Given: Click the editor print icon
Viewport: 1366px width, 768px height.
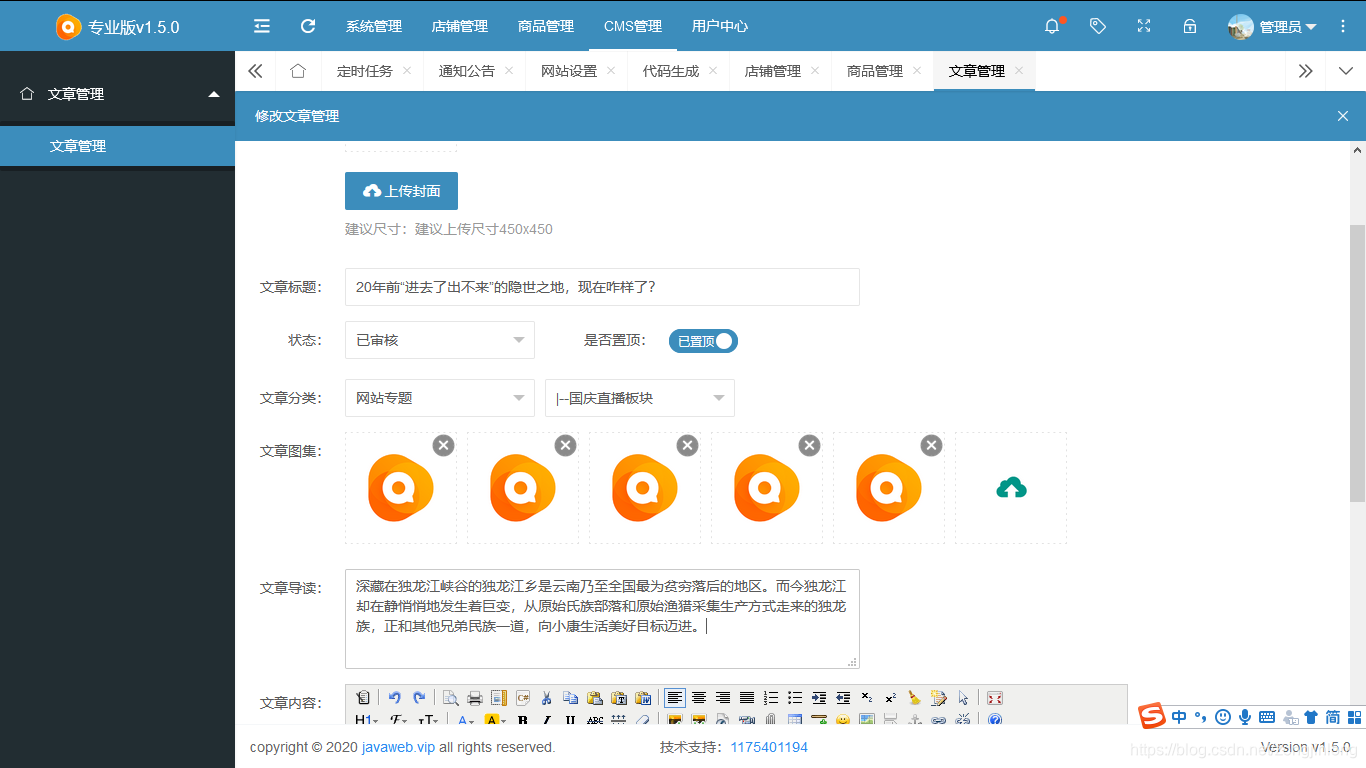Looking at the screenshot, I should coord(475,698).
